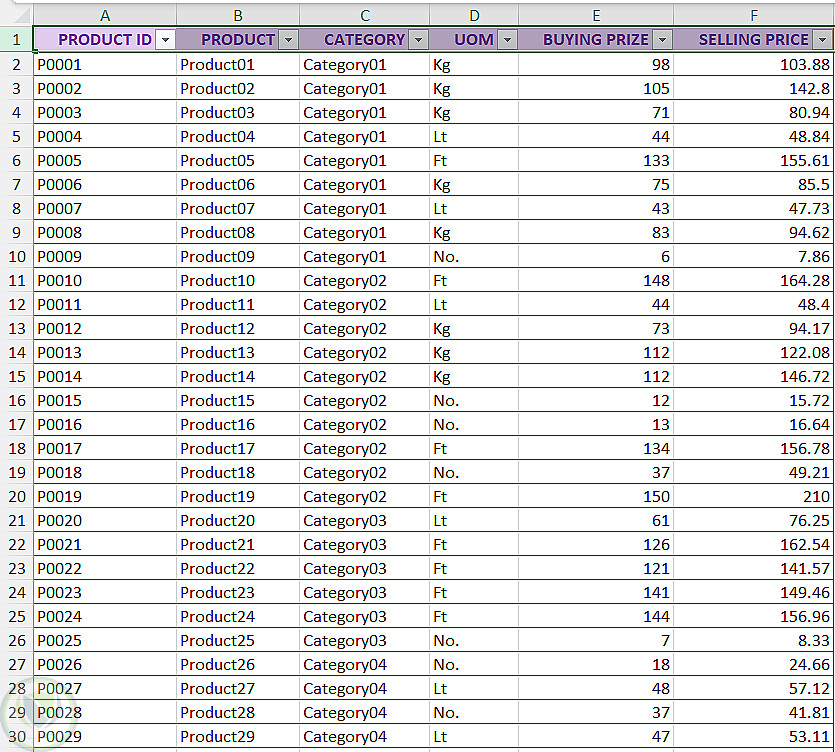Select Category02 cell in Product13 row
The height and width of the screenshot is (752, 835).
(365, 353)
